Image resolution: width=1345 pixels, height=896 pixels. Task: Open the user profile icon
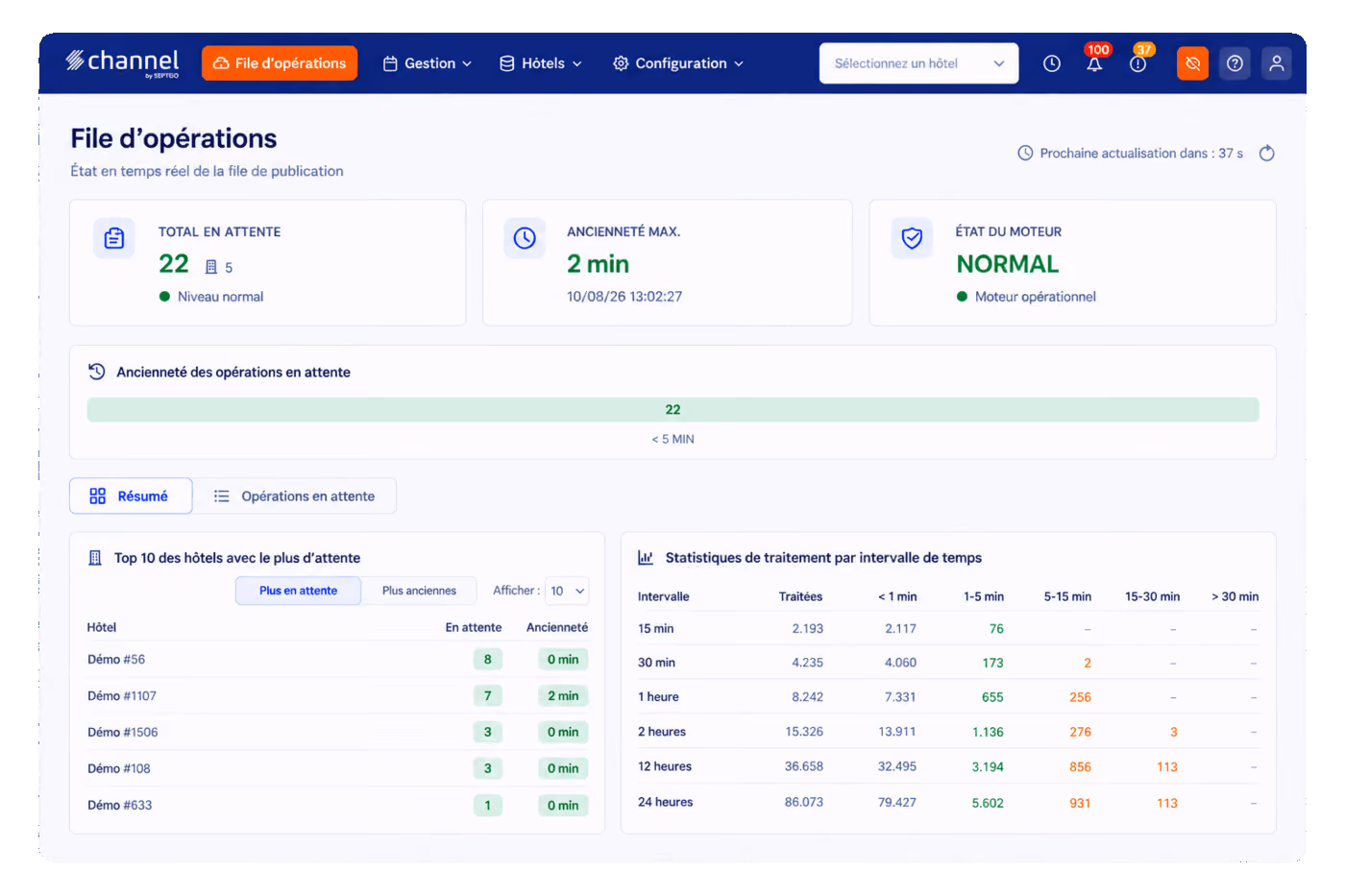[x=1277, y=63]
